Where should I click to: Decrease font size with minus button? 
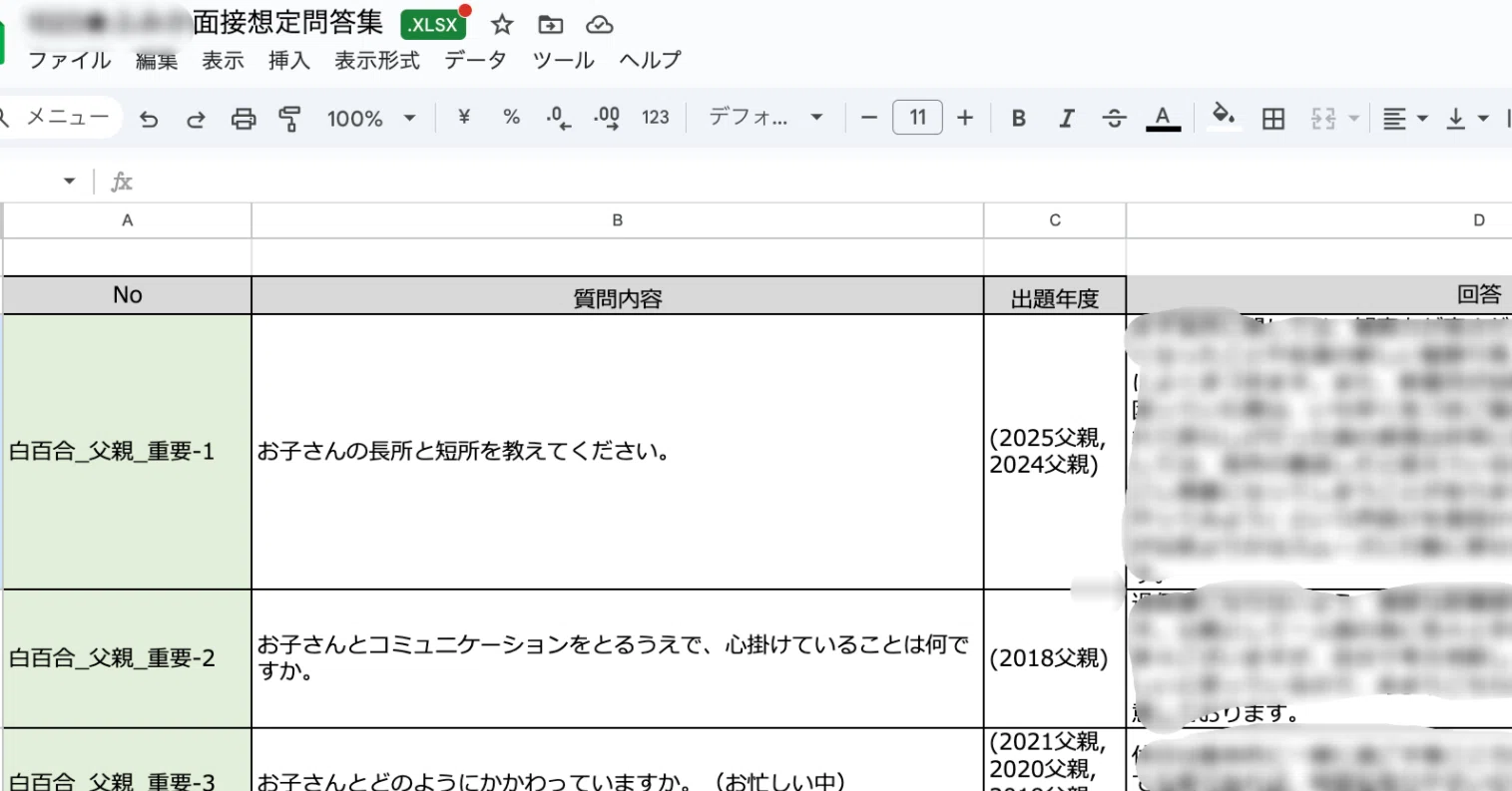pyautogui.click(x=869, y=118)
